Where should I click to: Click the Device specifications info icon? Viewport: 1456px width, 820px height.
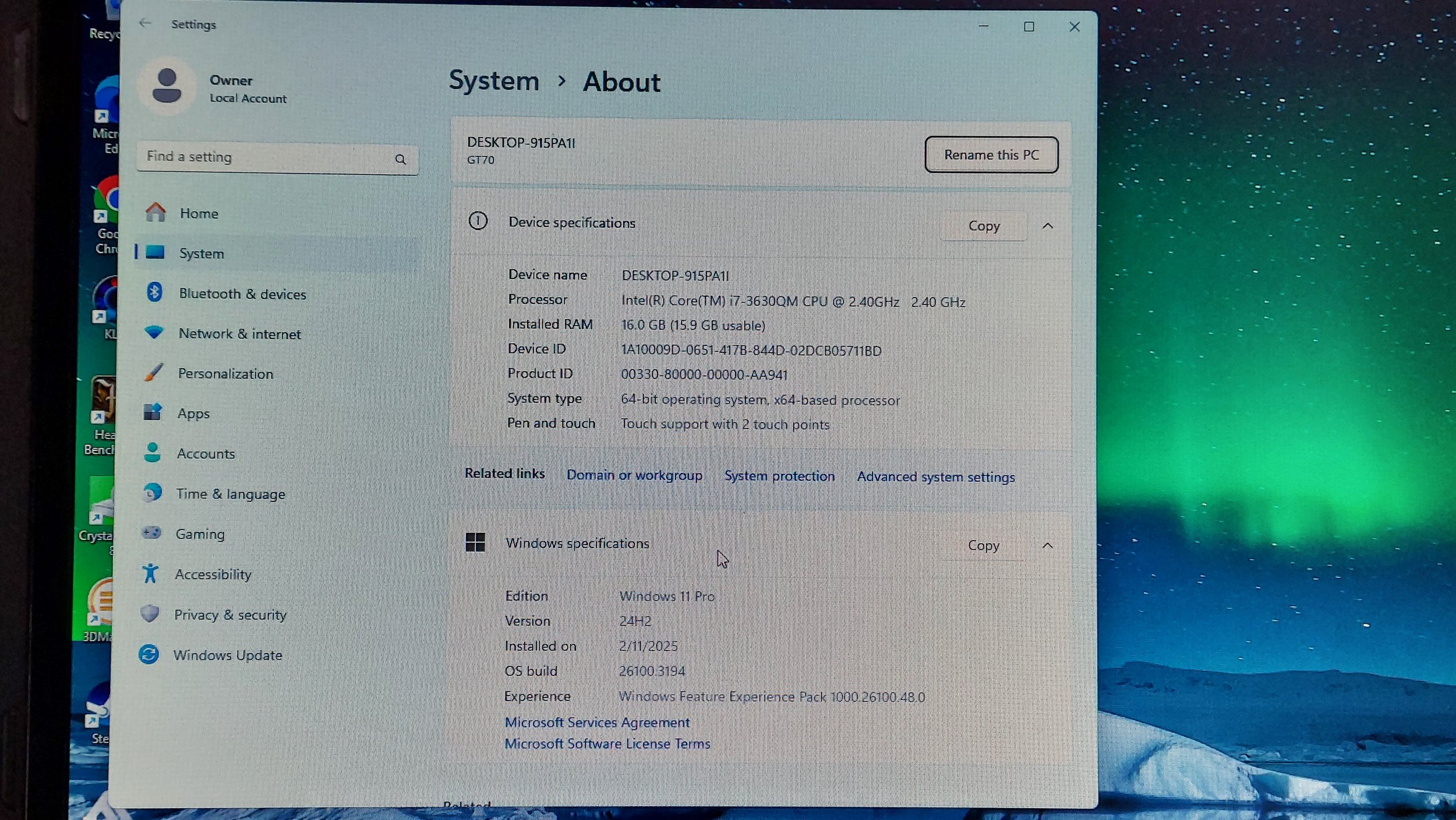coord(478,221)
